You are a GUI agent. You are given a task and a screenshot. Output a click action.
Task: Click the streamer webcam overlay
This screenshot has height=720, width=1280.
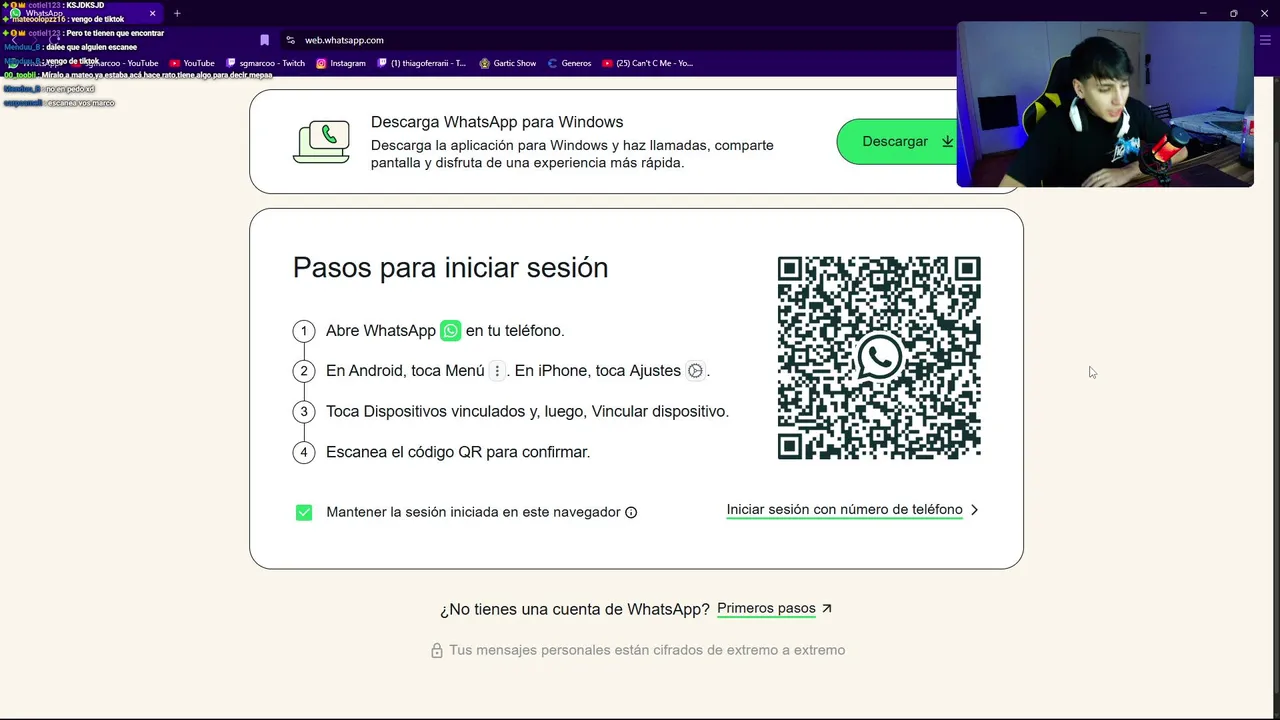1105,104
